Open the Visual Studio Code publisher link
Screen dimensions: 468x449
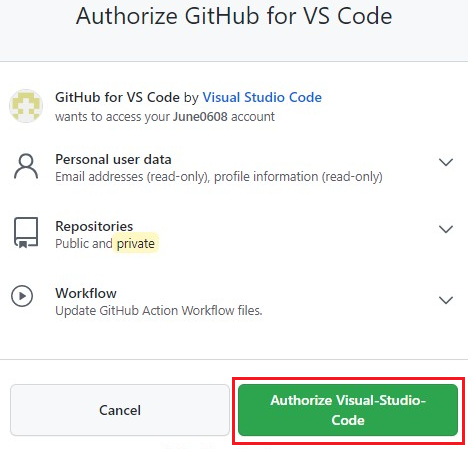tap(262, 97)
